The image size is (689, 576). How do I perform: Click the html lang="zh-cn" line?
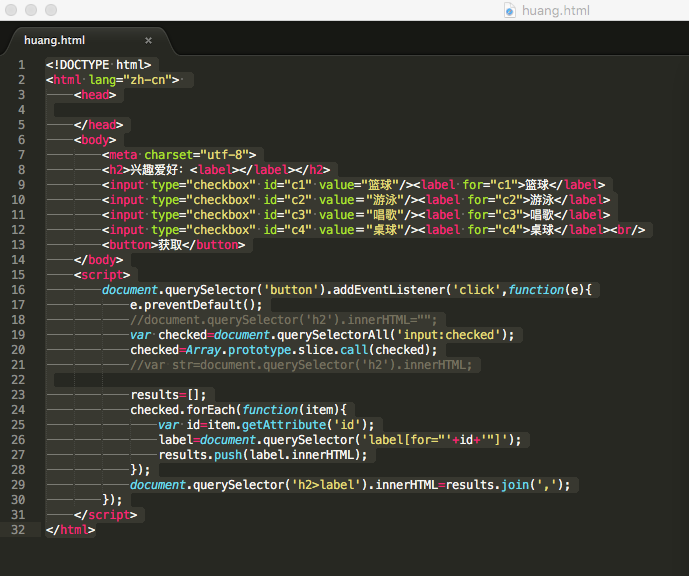click(112, 80)
